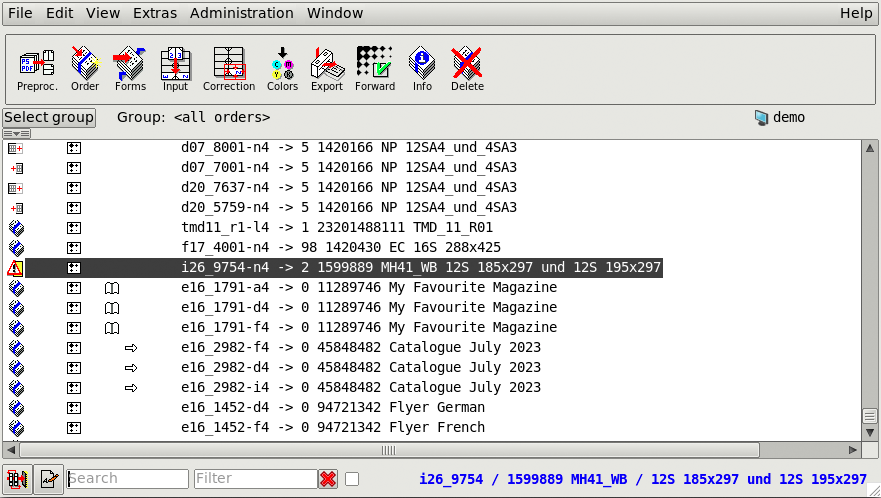Select e16_1791-f4 My Favourite Magazine
Image resolution: width=881 pixels, height=498 pixels.
click(x=369, y=328)
